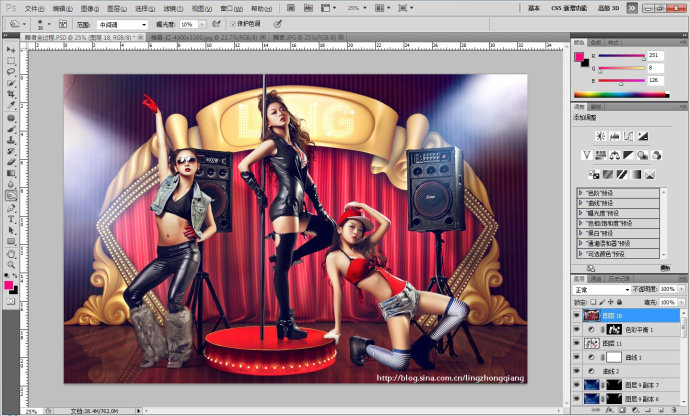Click the Essentials workspace button (基本)

click(x=533, y=8)
